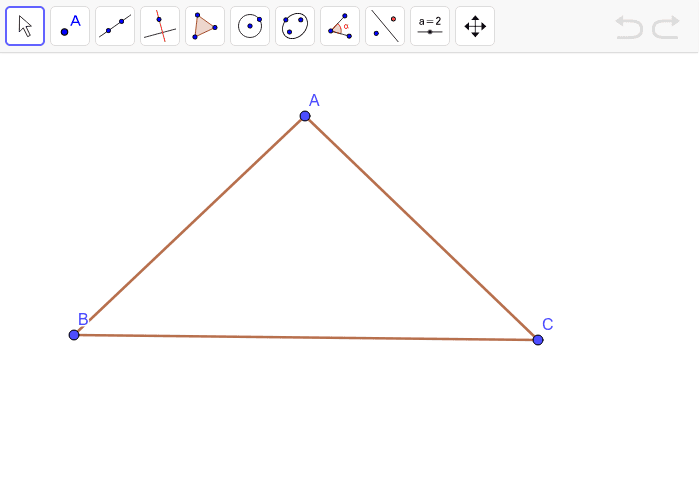Select the Reflect about line tool
This screenshot has width=700, height=500.
[x=385, y=26]
